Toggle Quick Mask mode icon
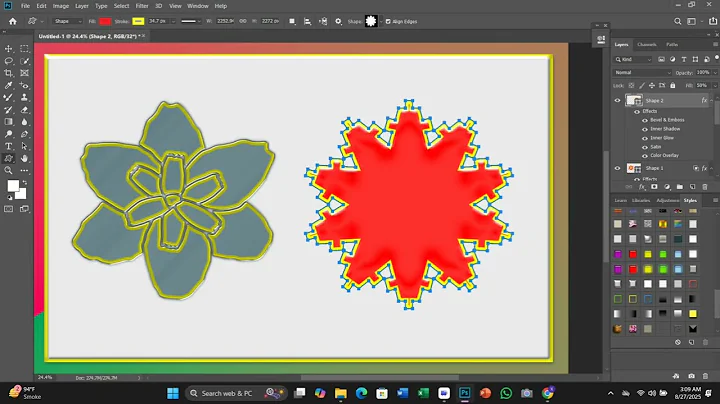Viewport: 720px width, 404px height. [8, 209]
